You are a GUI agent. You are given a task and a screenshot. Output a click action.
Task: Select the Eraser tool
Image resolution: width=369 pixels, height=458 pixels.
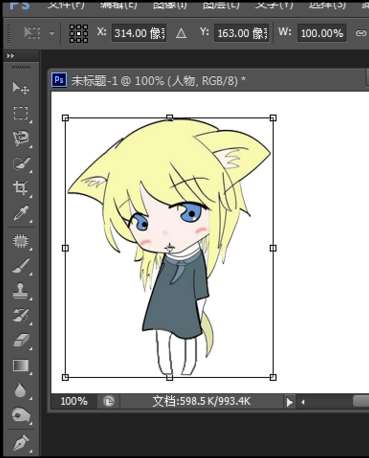(21, 341)
